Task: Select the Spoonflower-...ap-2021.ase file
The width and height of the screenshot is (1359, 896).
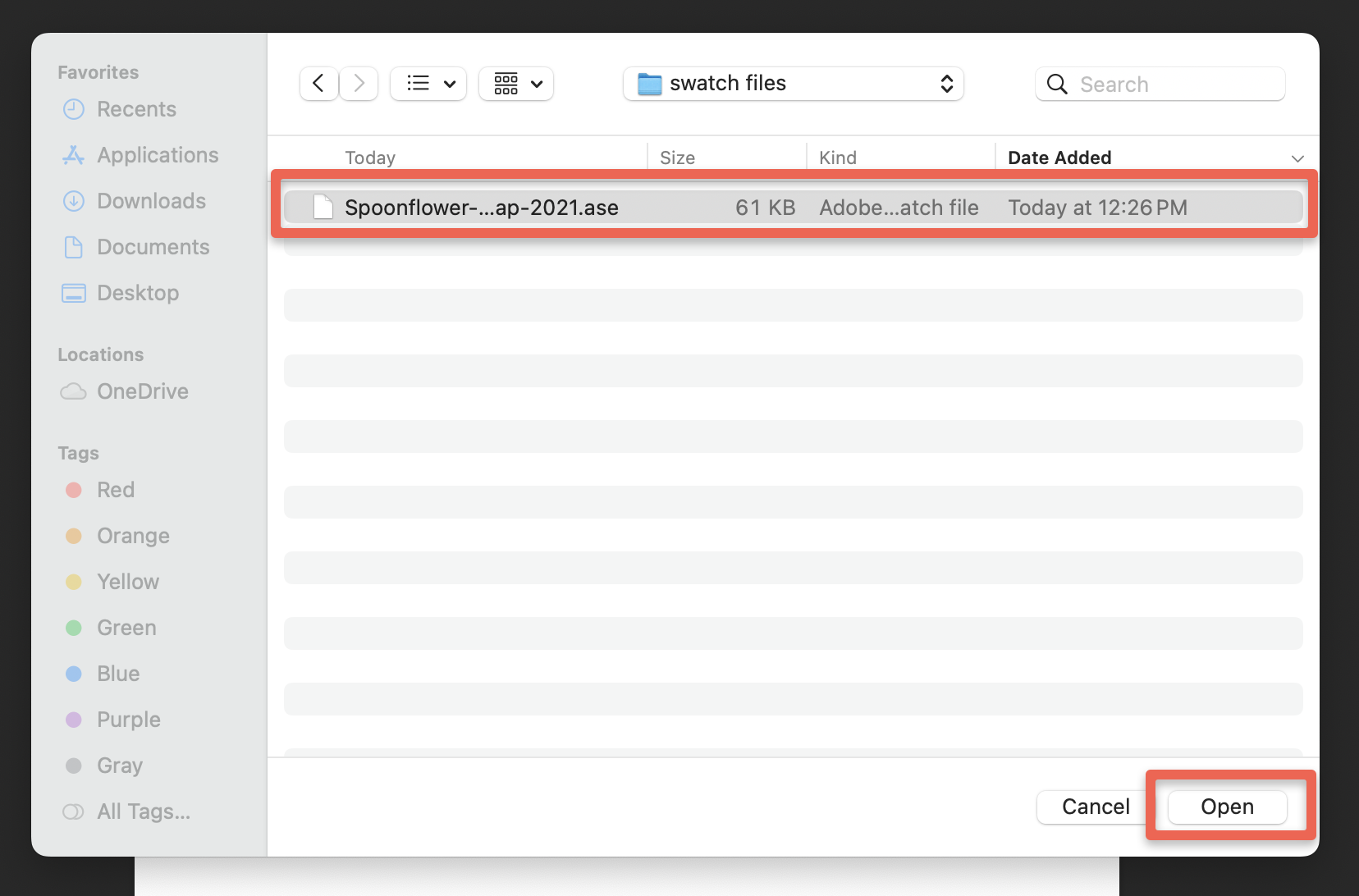Action: [x=793, y=207]
